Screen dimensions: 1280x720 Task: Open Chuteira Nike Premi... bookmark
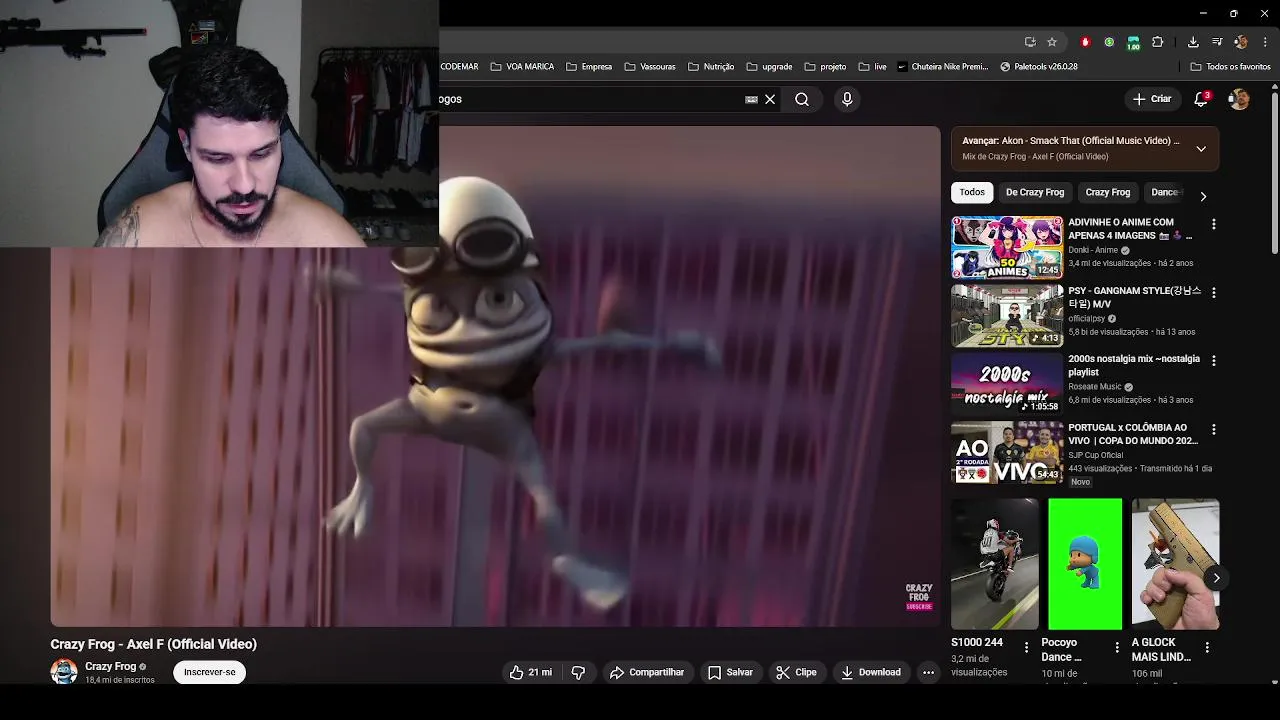coord(942,67)
